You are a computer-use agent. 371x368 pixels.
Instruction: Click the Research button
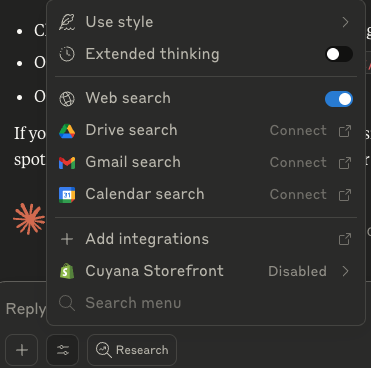pos(132,350)
